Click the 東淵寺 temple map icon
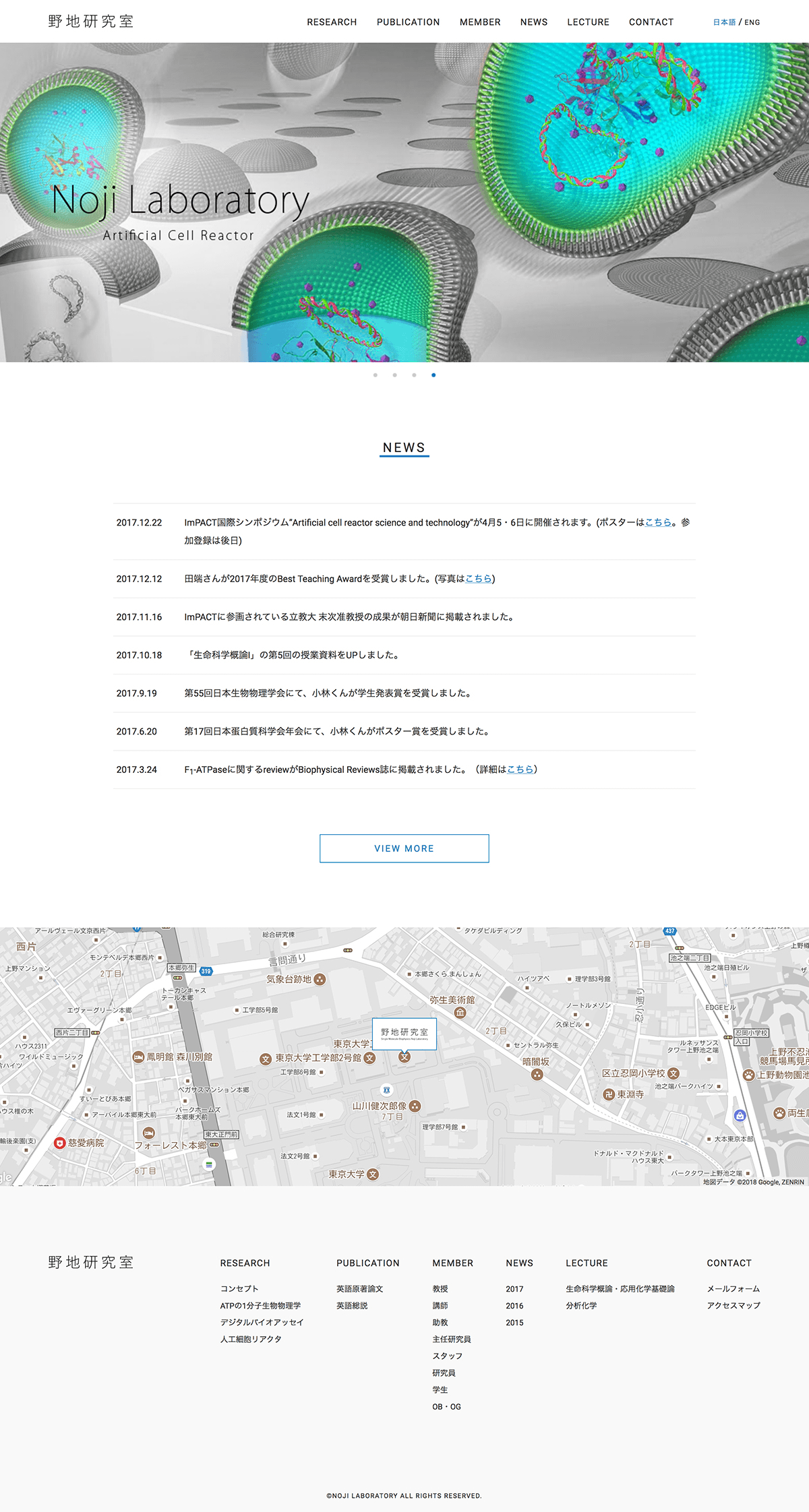 pyautogui.click(x=609, y=1094)
